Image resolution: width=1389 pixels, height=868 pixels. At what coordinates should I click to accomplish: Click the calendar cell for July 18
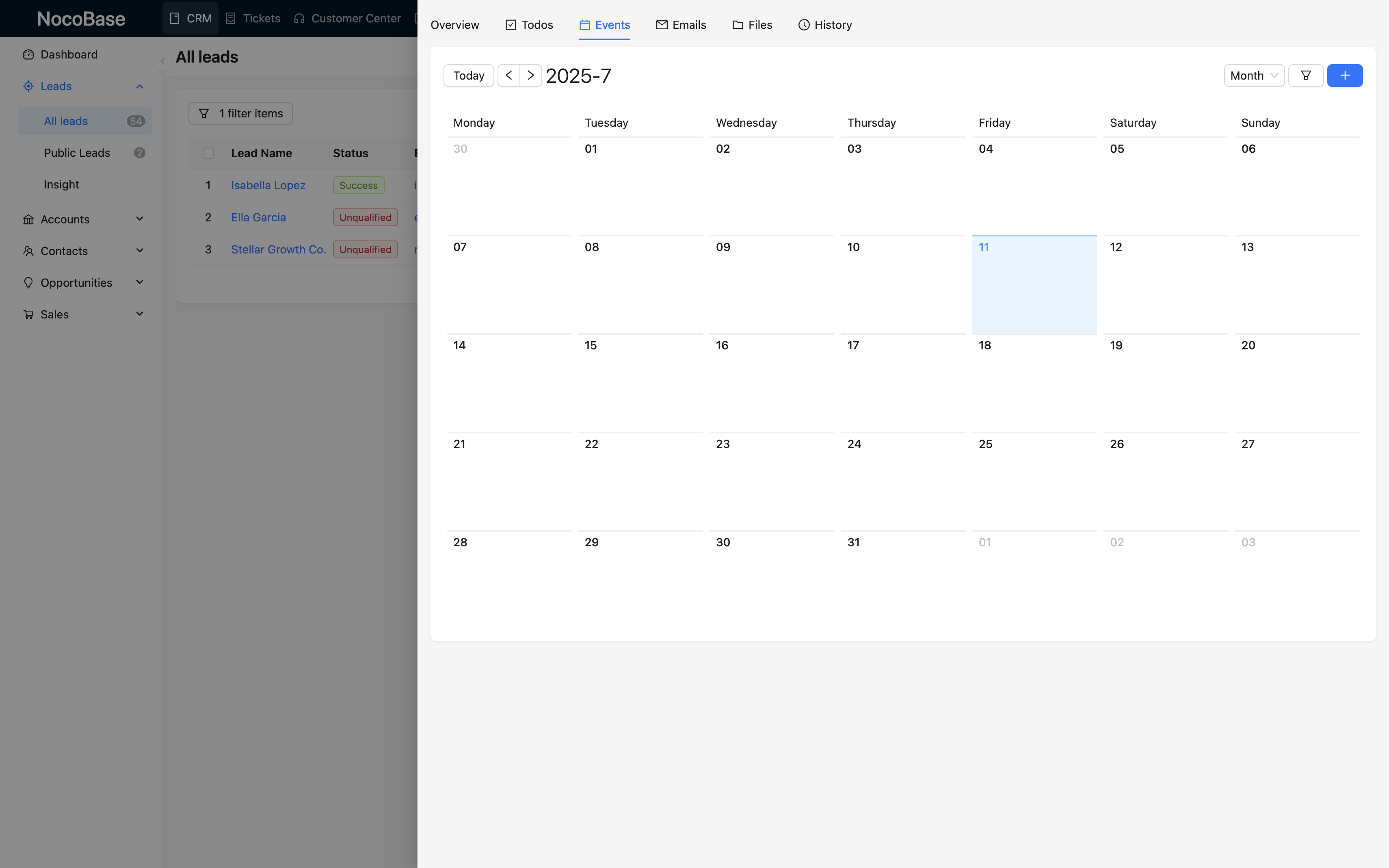click(x=1033, y=382)
